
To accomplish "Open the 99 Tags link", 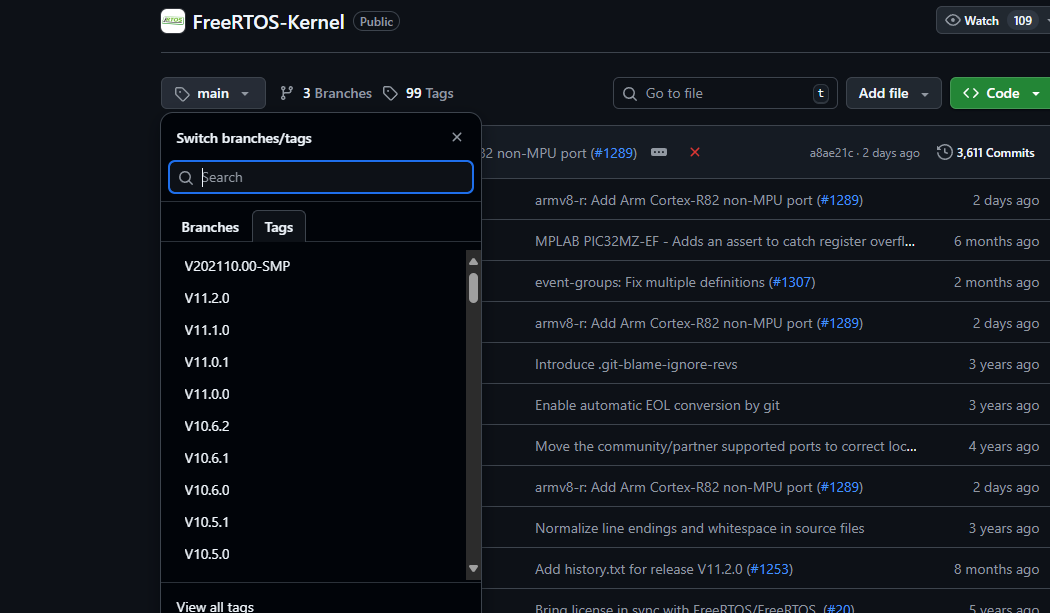I will coord(419,93).
